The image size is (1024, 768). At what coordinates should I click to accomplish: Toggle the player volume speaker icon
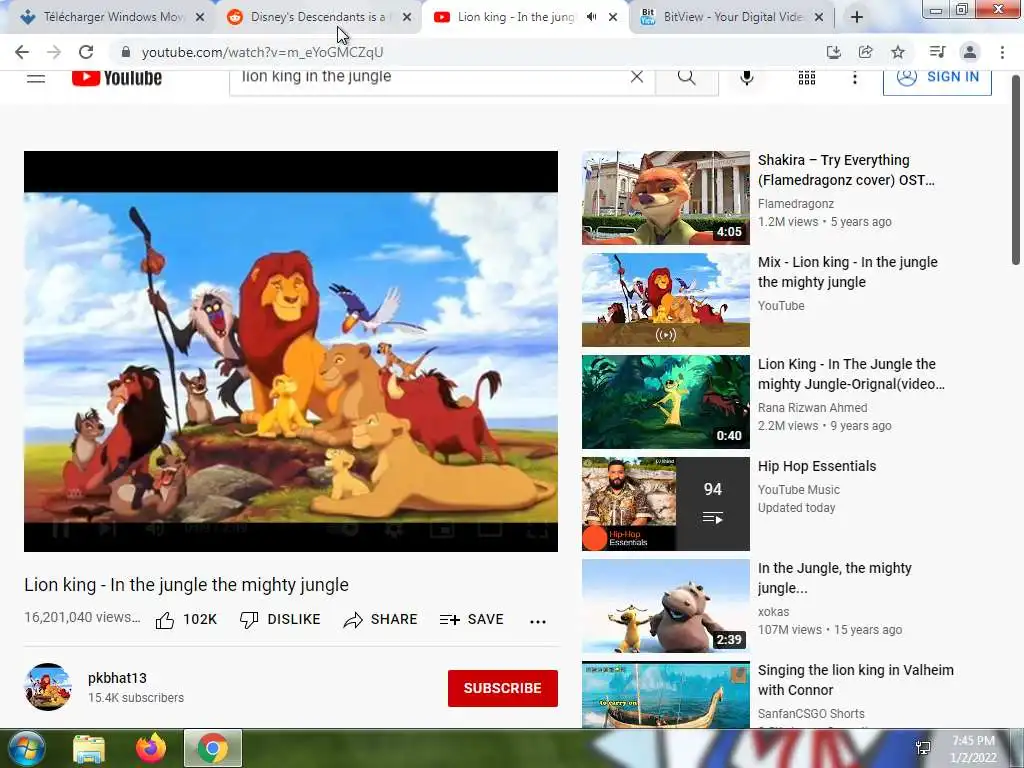154,529
